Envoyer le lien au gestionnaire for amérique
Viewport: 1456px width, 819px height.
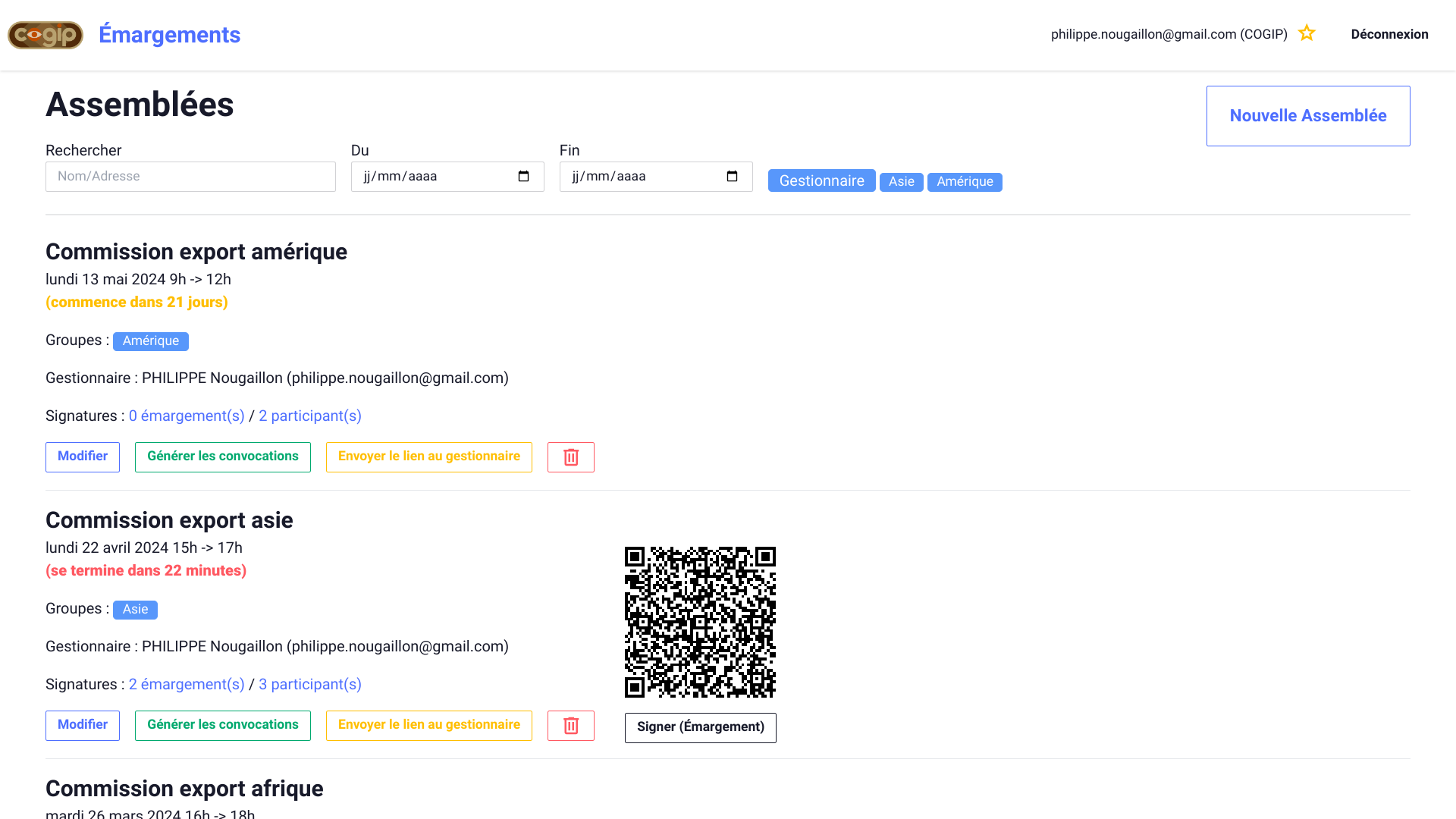[x=428, y=457]
